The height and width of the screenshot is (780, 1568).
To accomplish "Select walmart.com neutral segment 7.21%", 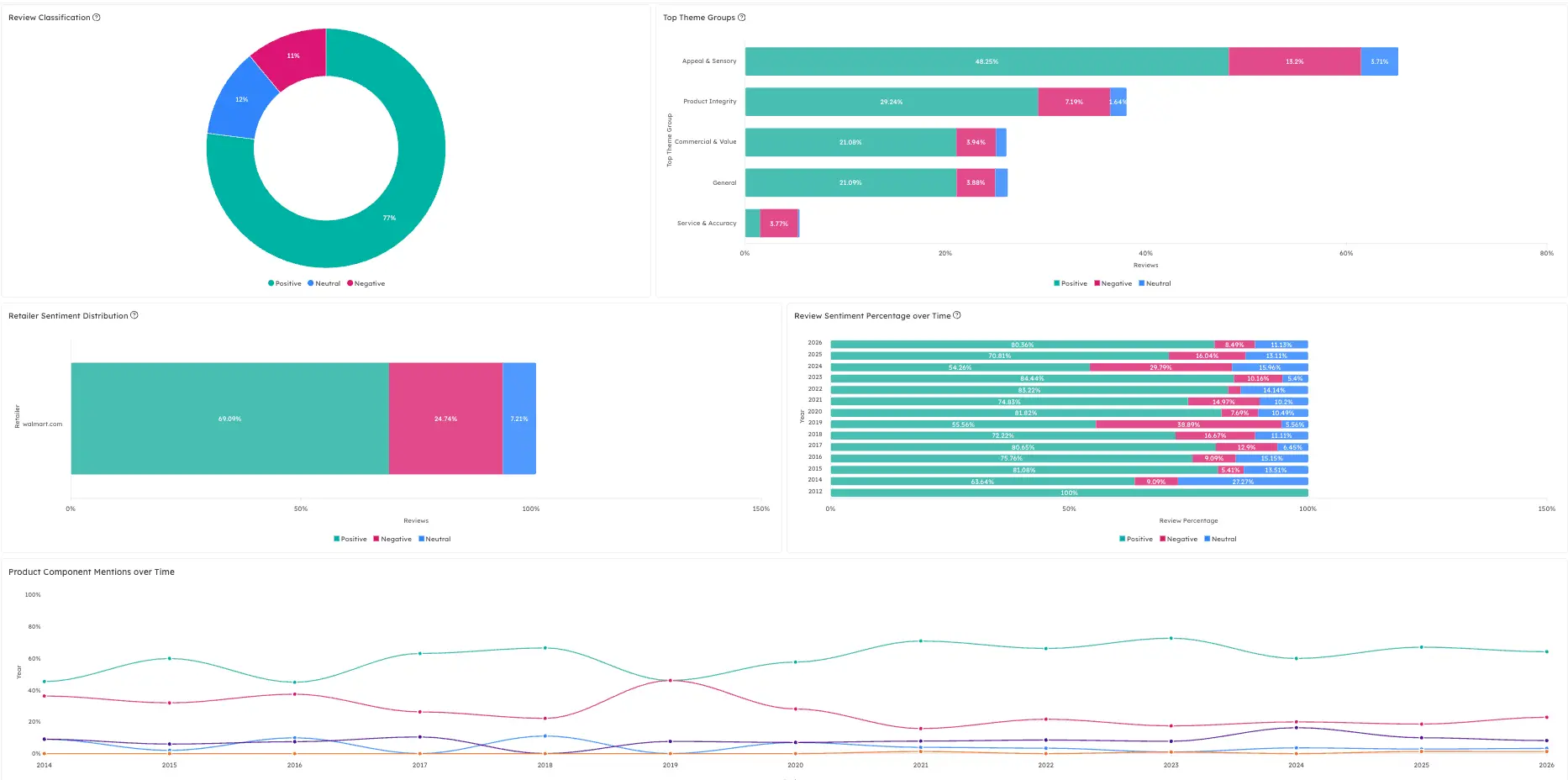I will click(x=519, y=419).
